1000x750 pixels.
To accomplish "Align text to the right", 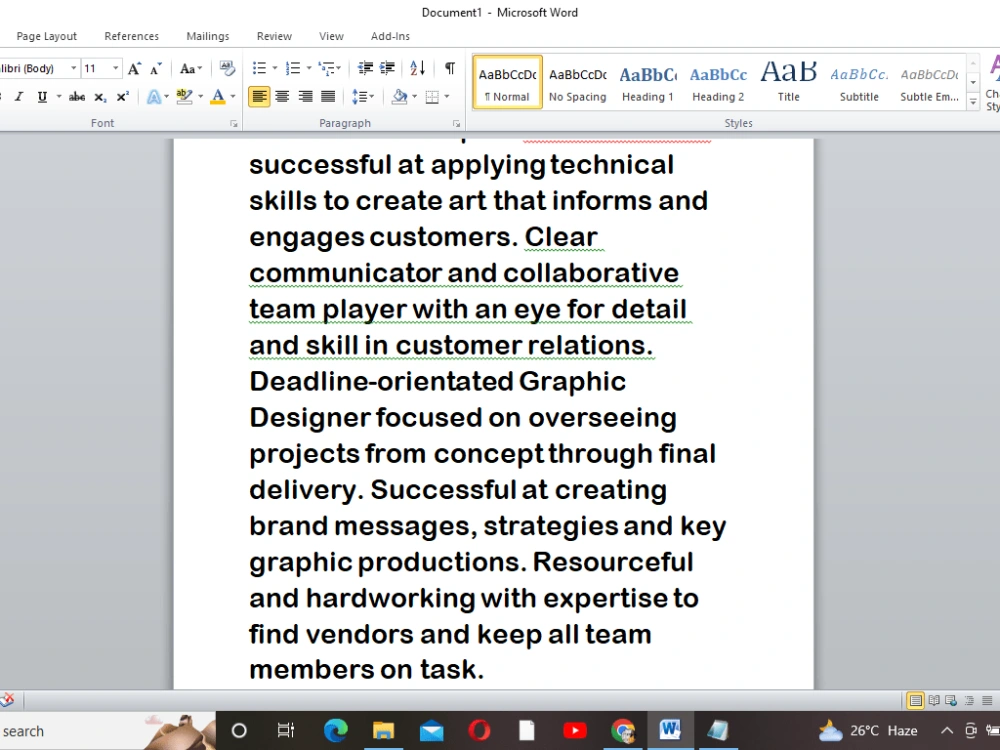I will [x=305, y=96].
